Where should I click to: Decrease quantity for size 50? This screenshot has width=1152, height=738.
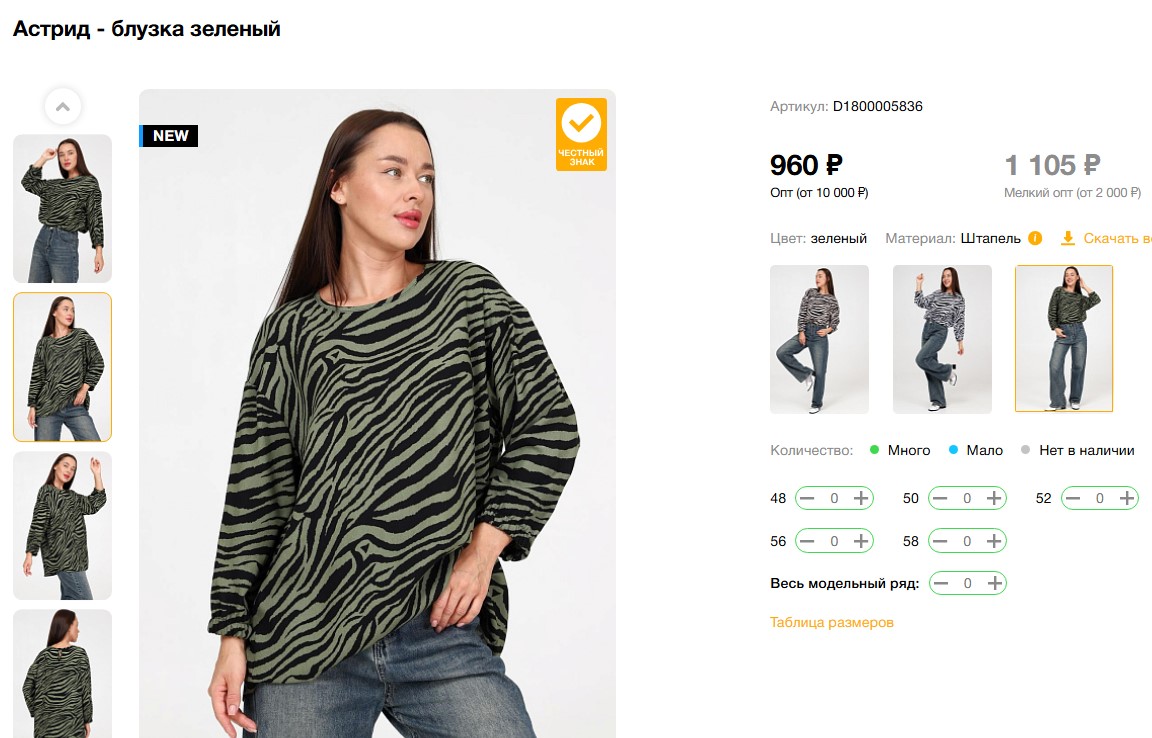[x=940, y=498]
